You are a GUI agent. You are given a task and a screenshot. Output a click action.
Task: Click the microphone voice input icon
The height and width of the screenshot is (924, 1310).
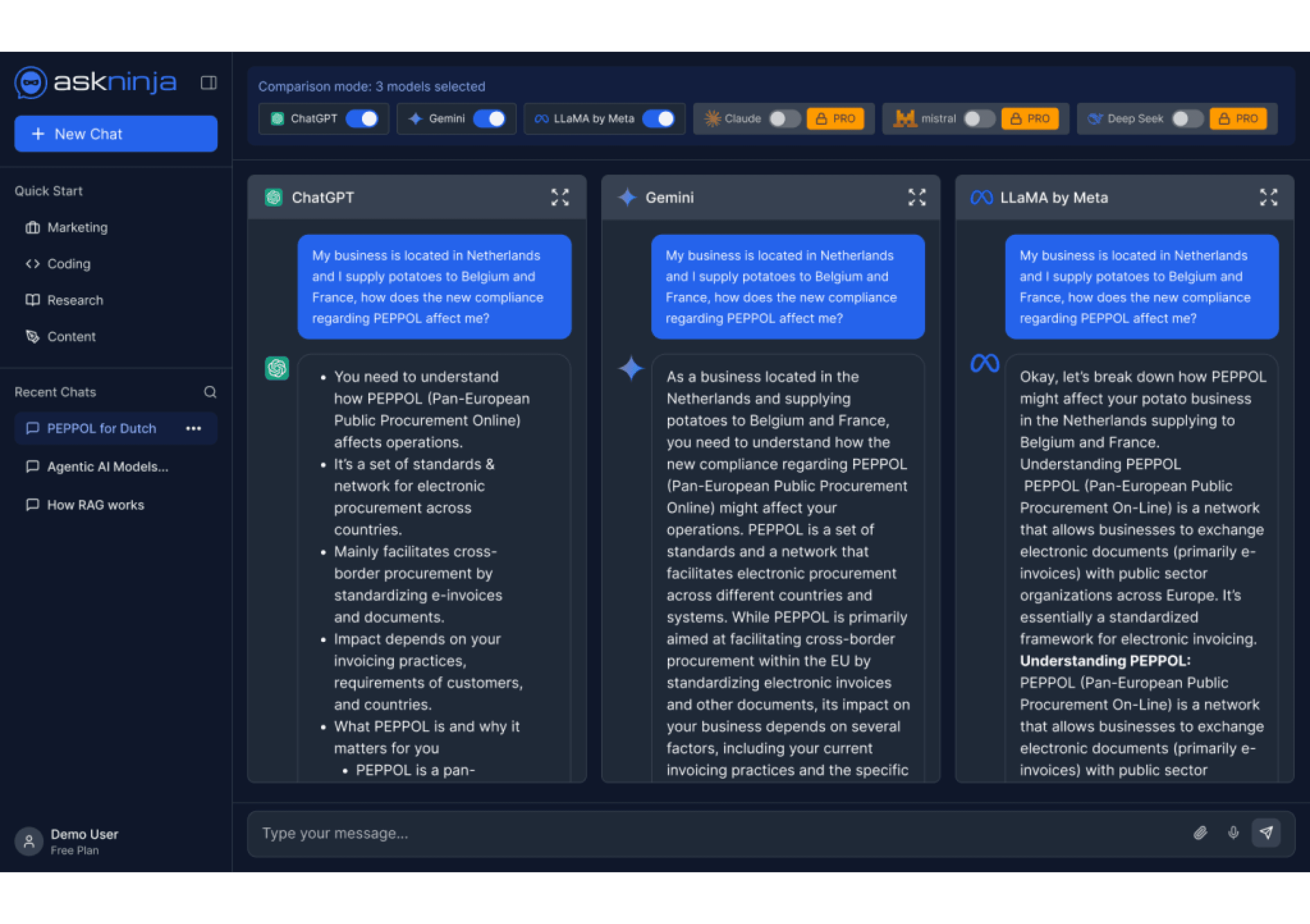point(1234,833)
